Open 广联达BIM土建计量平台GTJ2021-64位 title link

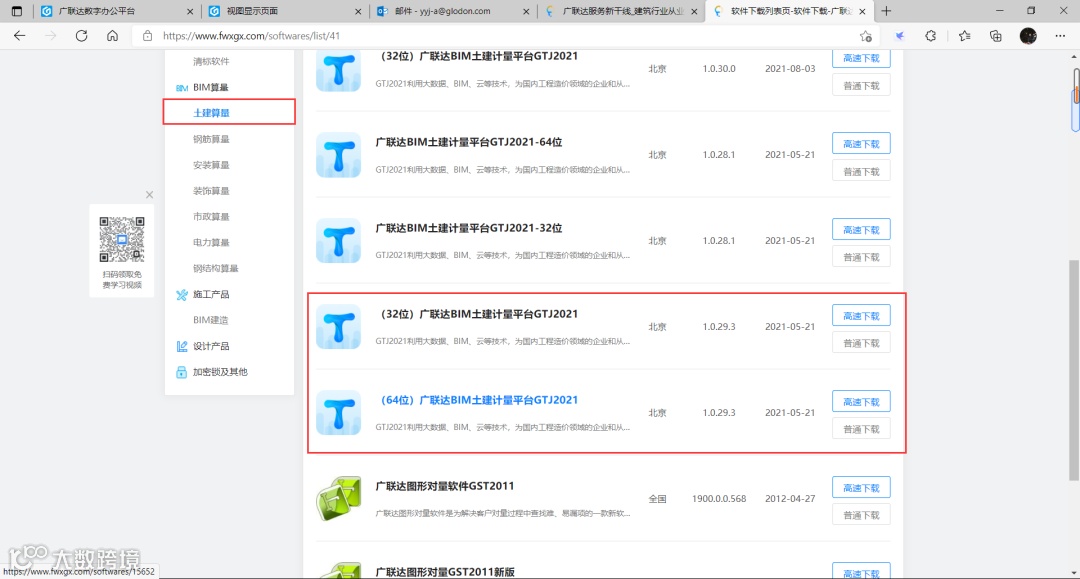(468, 142)
